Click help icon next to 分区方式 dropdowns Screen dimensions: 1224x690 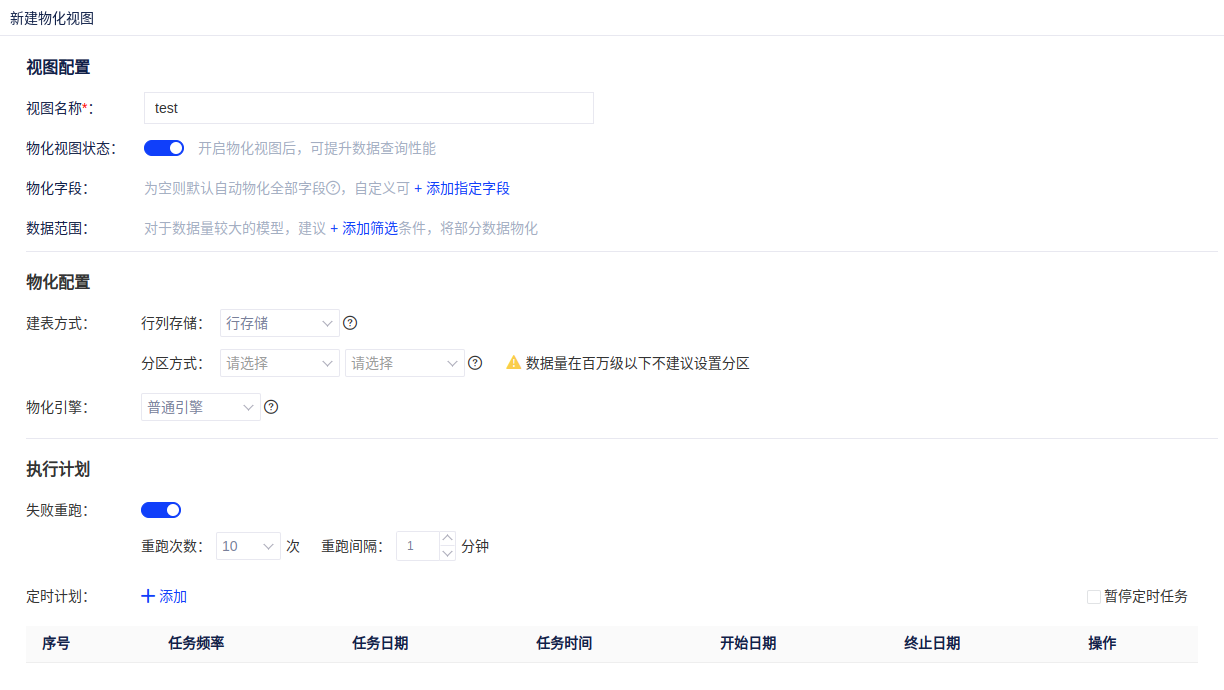click(x=475, y=363)
